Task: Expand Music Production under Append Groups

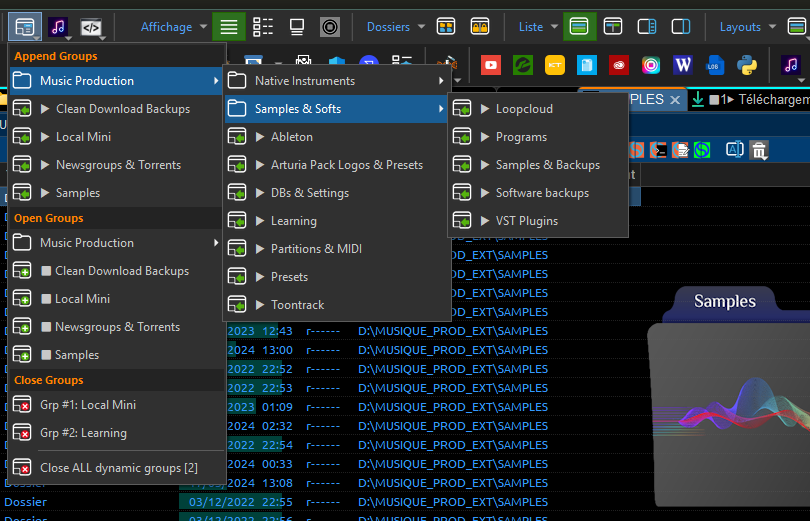Action: [117, 81]
